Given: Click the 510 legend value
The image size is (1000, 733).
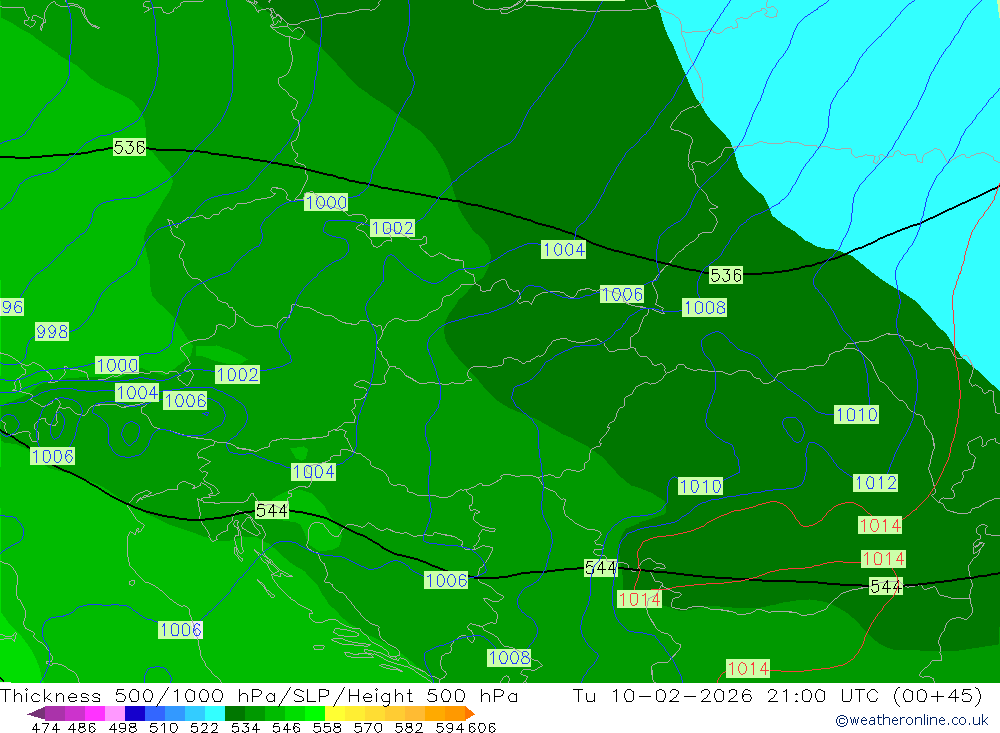Looking at the screenshot, I should point(163,728).
